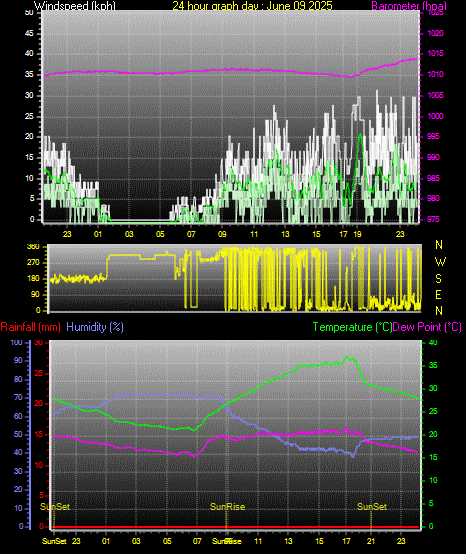Select the 1020 value on barometer axis
The height and width of the screenshot is (554, 466).
[435, 33]
